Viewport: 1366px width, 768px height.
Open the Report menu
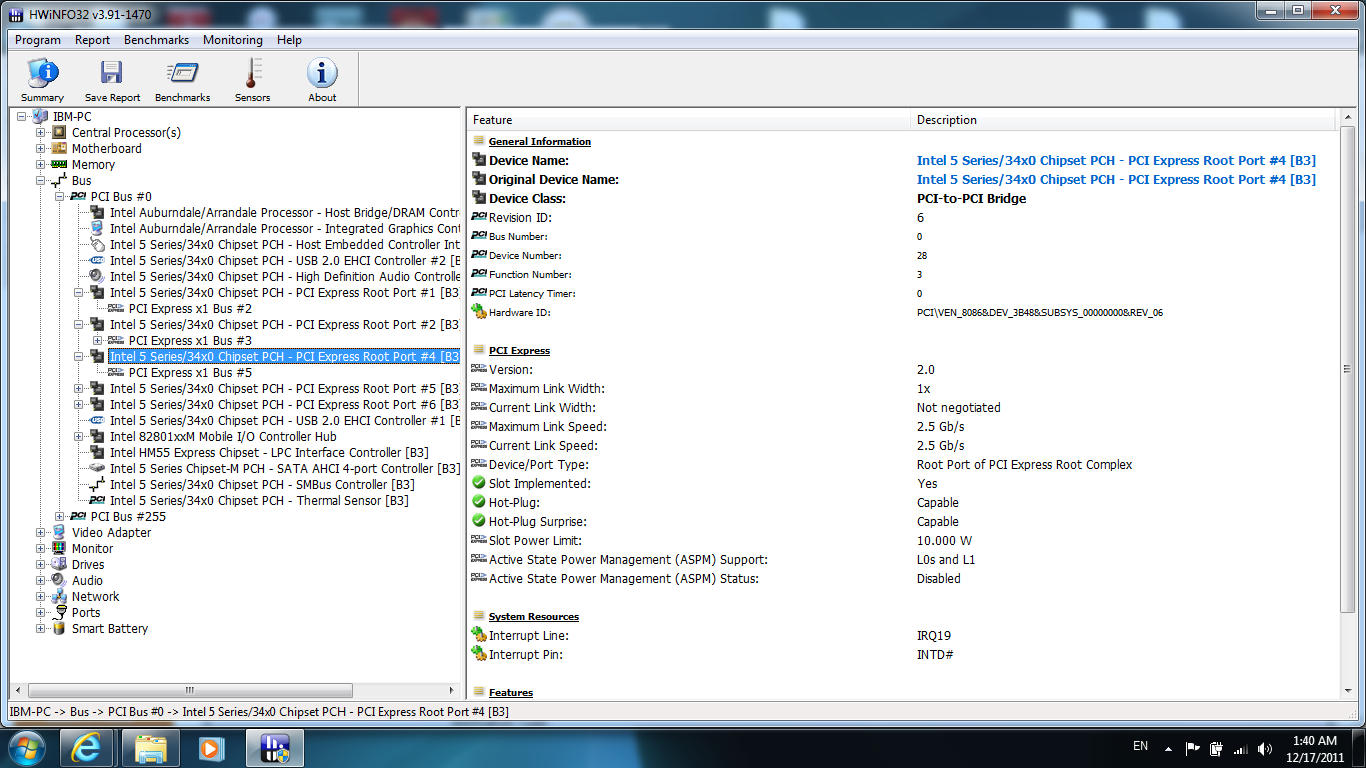click(92, 40)
